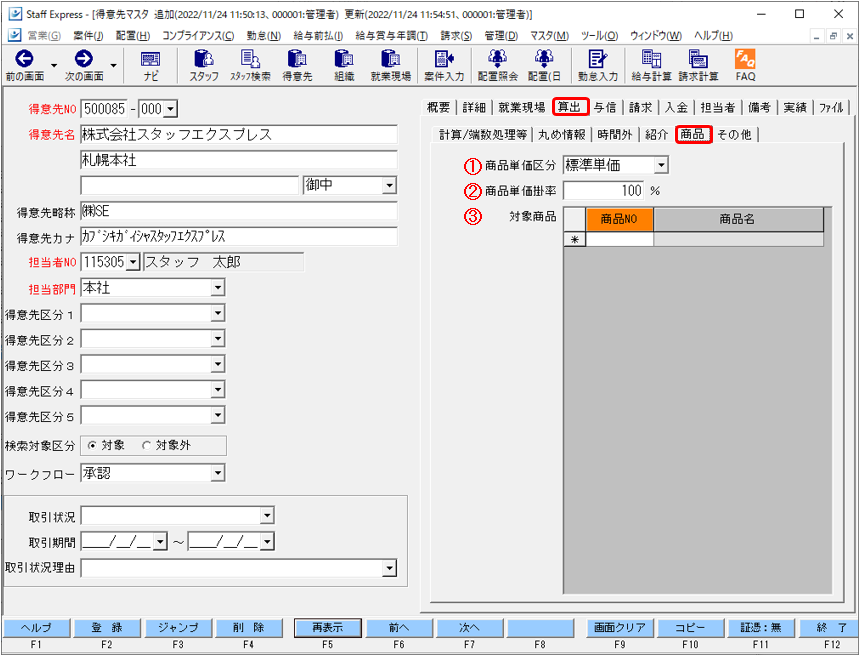Image resolution: width=859 pixels, height=656 pixels.
Task: Open the 得意先NO branch 000 dropdown
Action: coord(170,109)
